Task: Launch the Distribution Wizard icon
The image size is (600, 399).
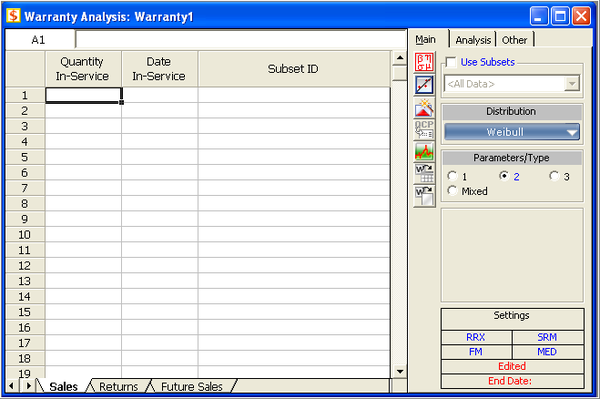Action: [424, 107]
